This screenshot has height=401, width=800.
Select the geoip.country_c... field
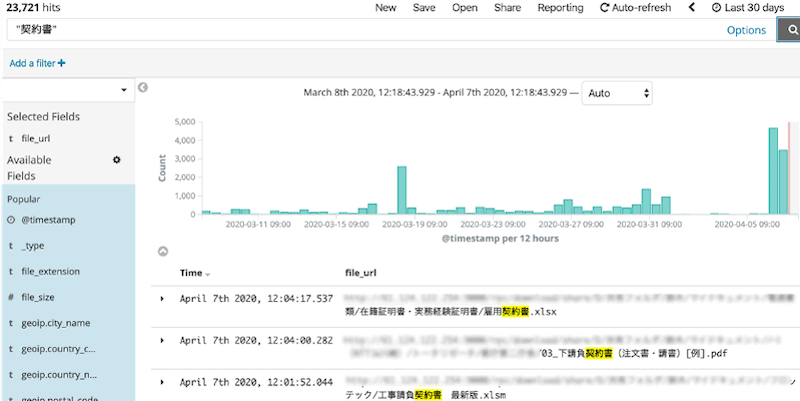coord(58,349)
